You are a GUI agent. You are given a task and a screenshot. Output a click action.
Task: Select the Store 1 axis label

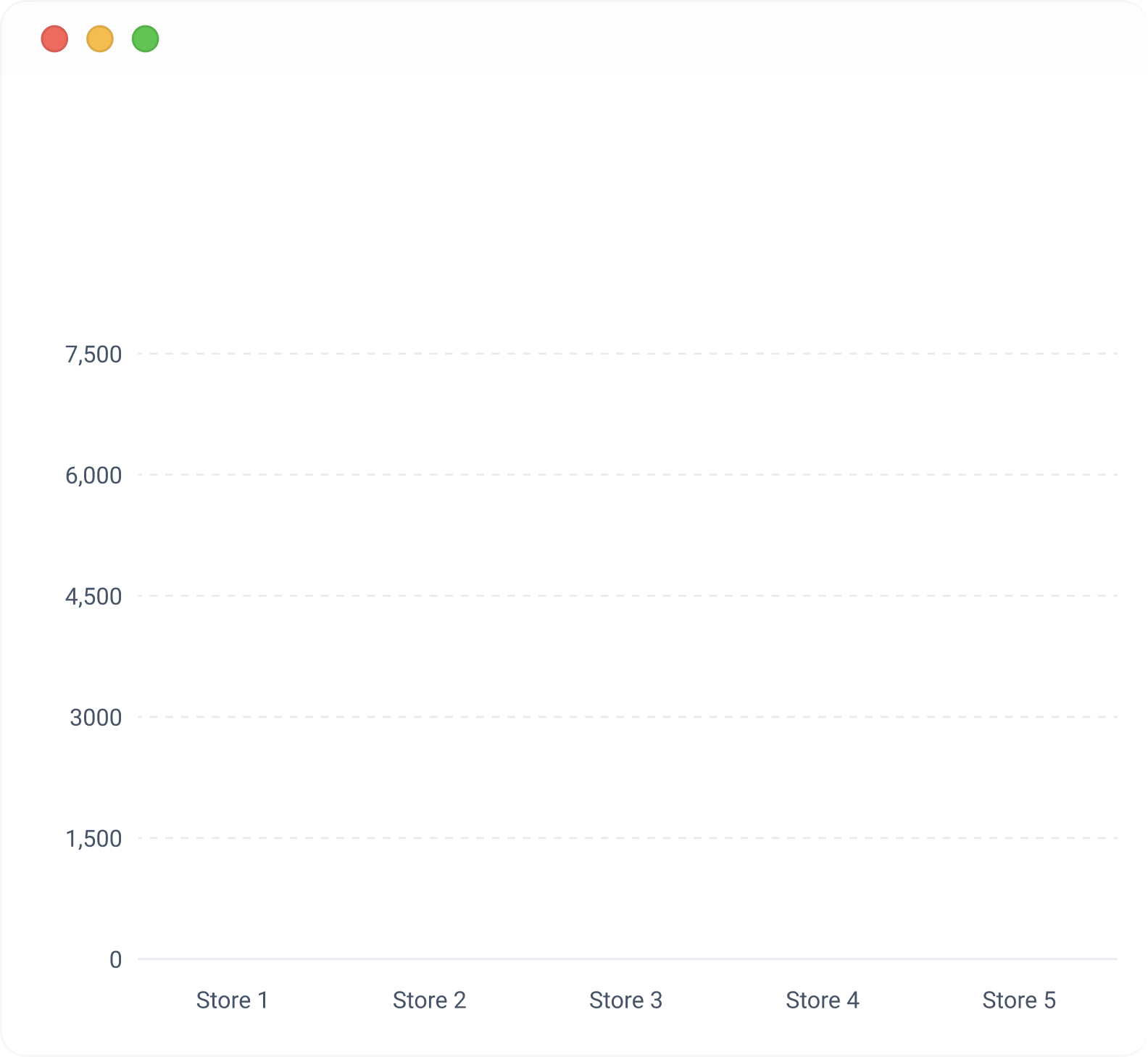232,1000
